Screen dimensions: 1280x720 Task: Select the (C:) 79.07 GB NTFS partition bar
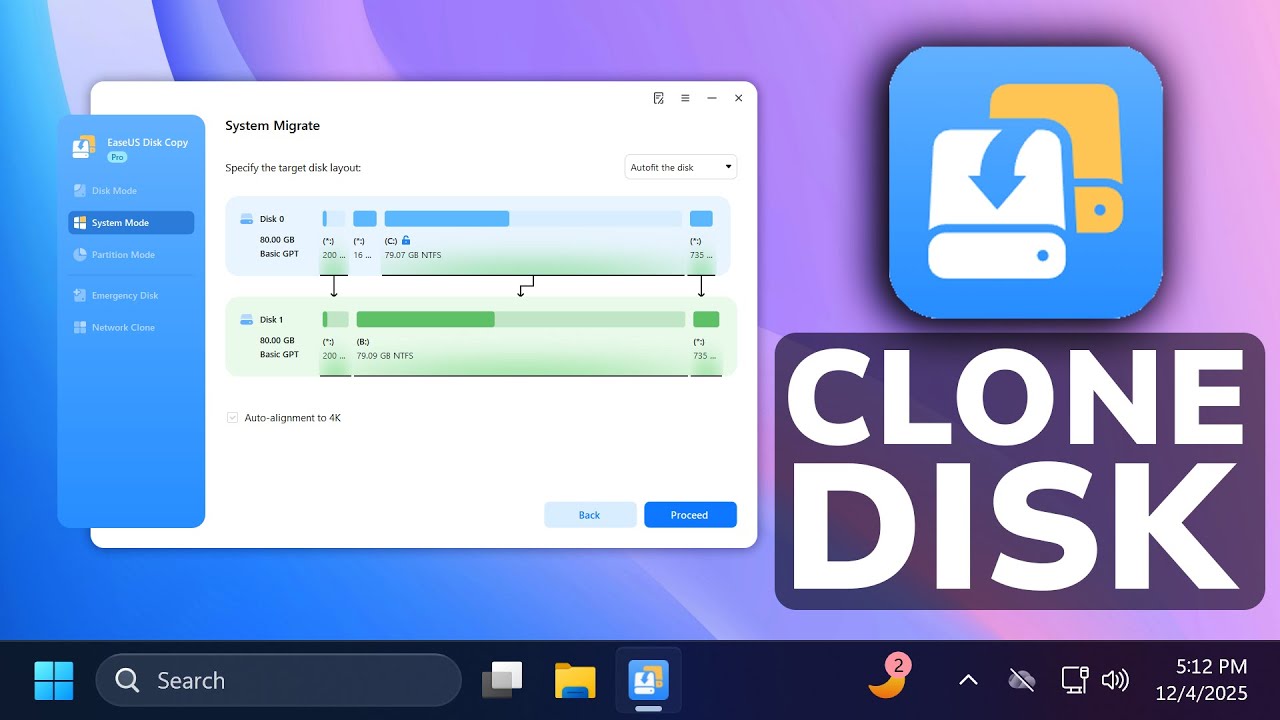533,218
